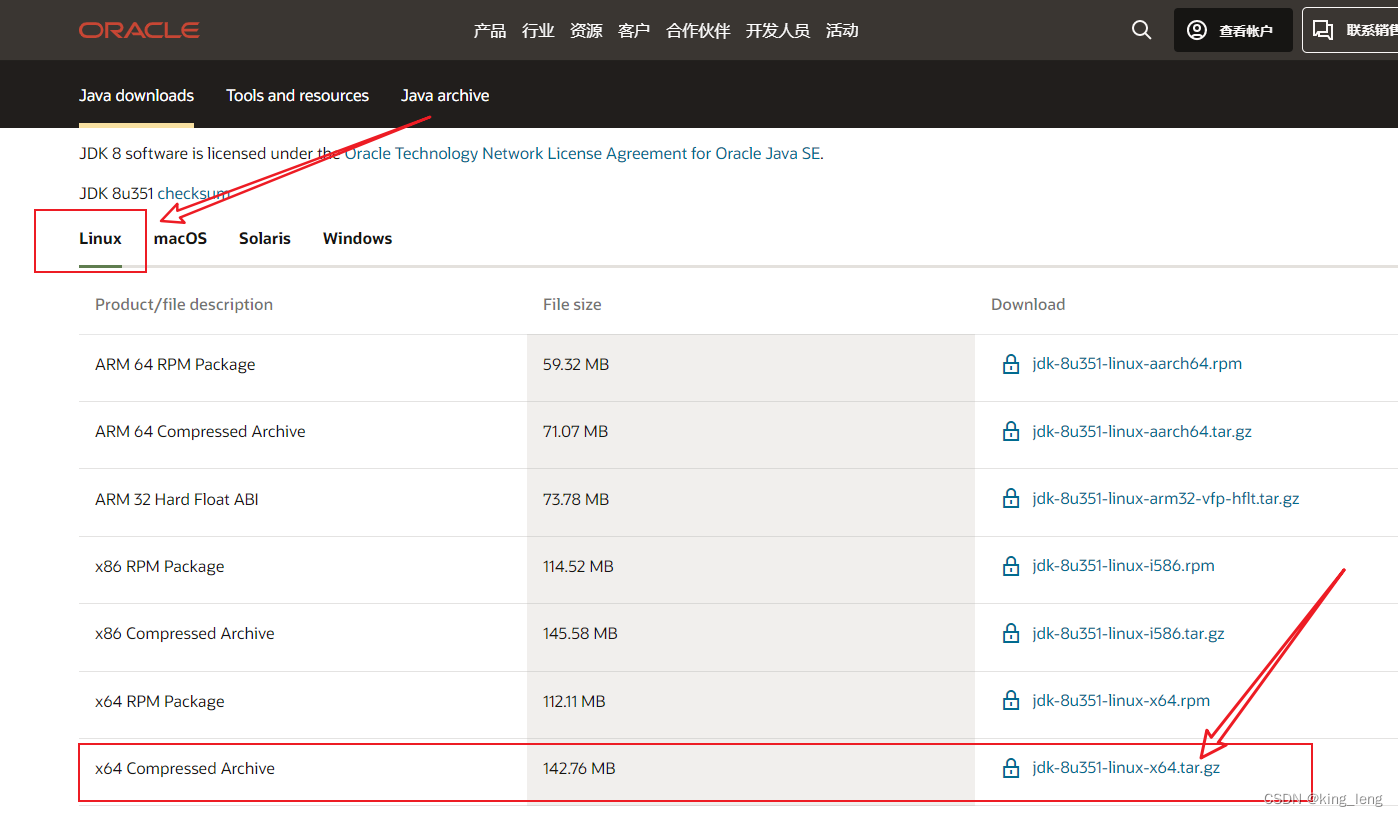Click the Oracle logo

[x=139, y=30]
